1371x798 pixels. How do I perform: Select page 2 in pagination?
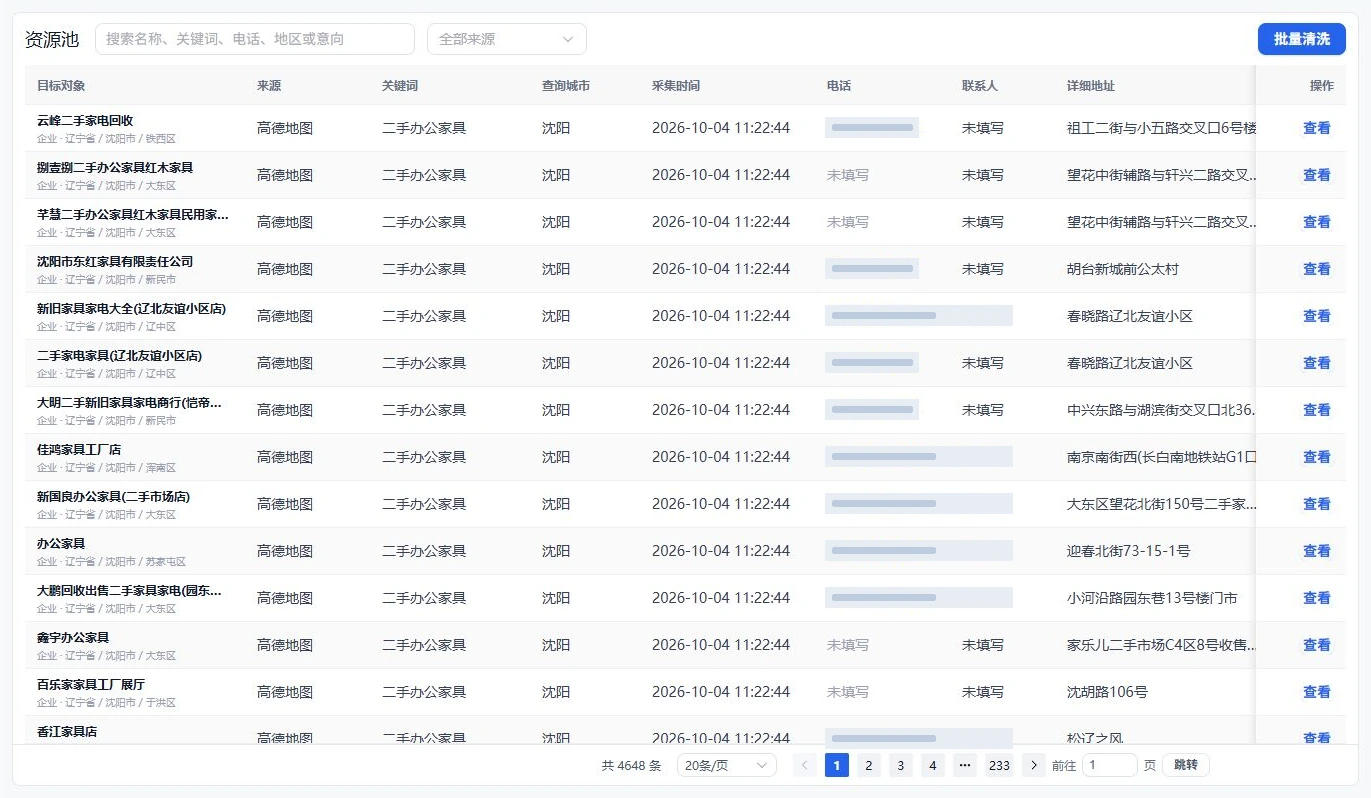869,765
